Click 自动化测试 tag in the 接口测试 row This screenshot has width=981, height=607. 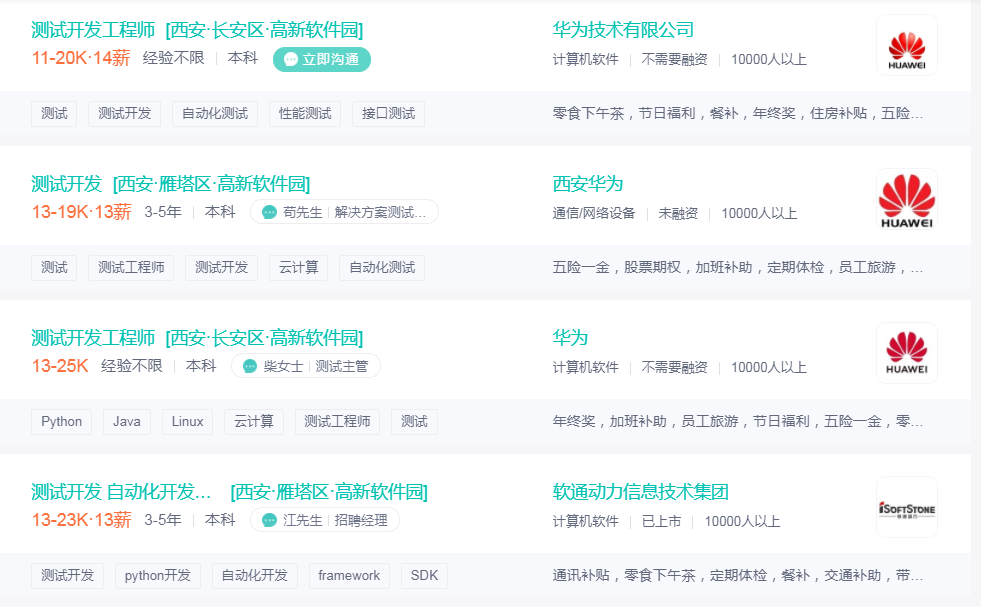[215, 114]
